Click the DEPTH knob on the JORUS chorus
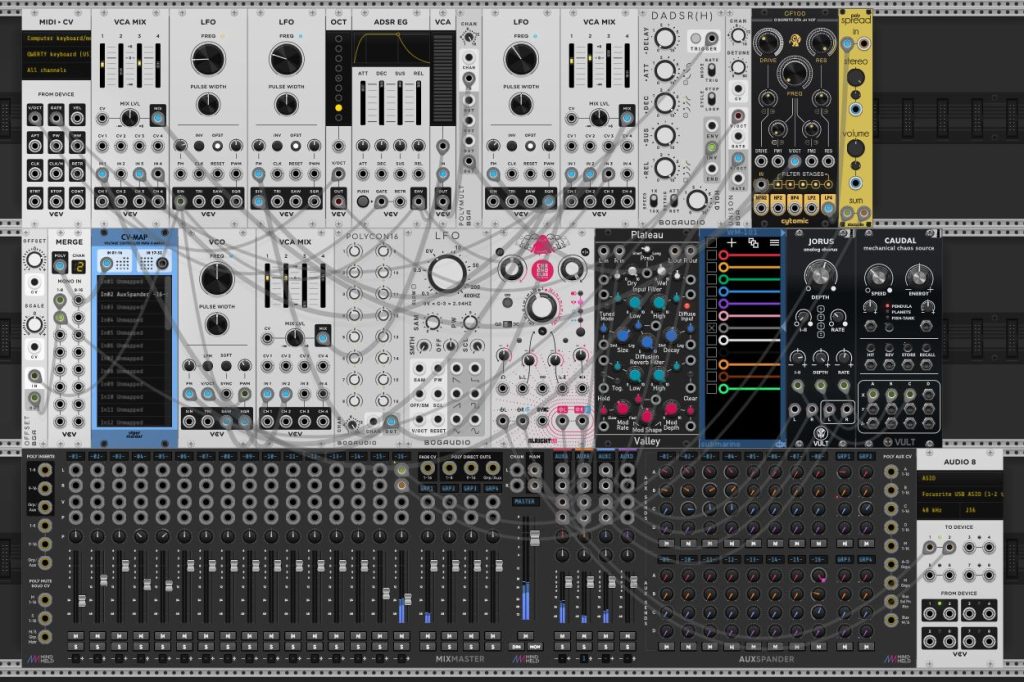 [820, 274]
